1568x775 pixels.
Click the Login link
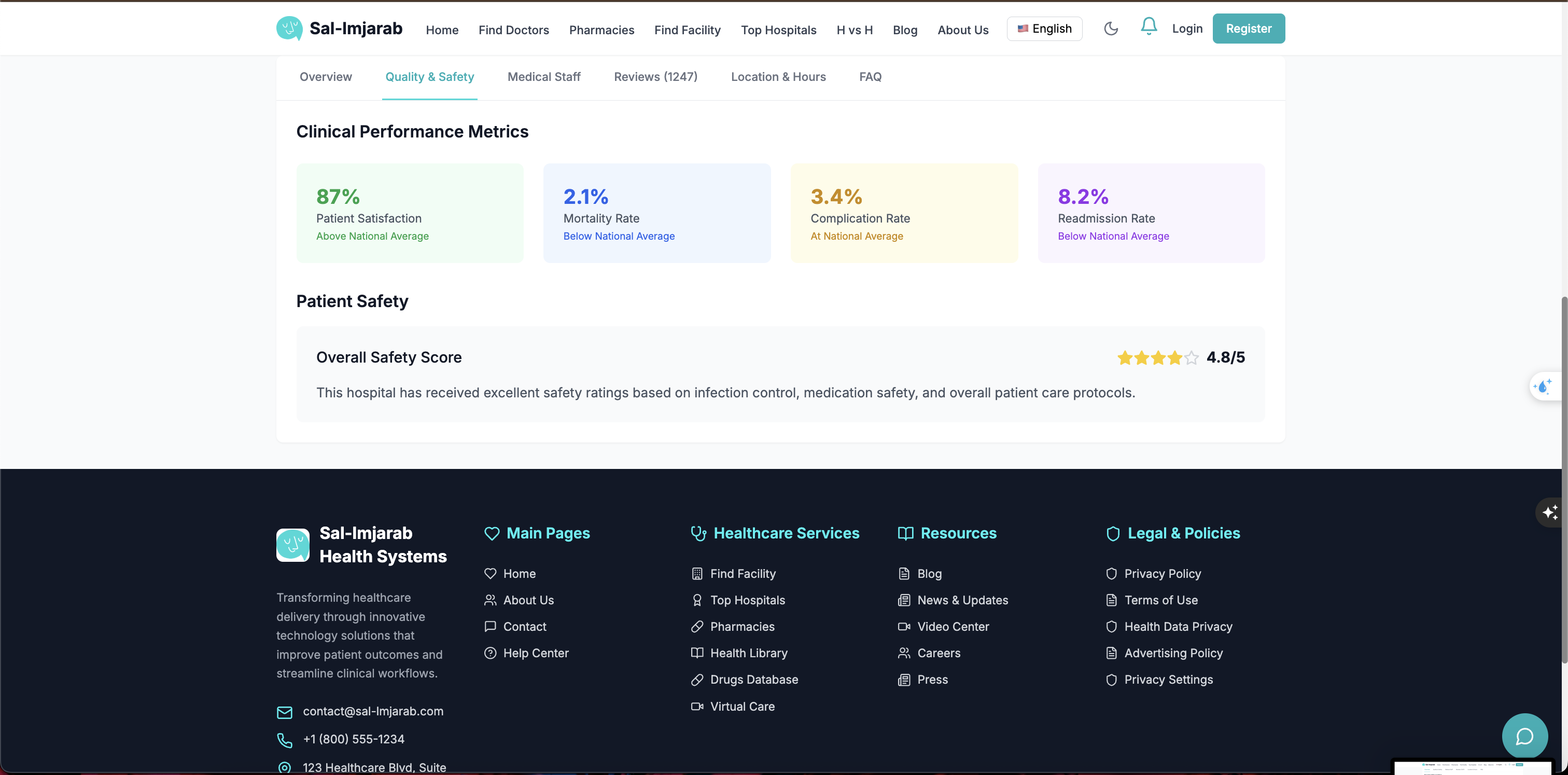tap(1187, 29)
